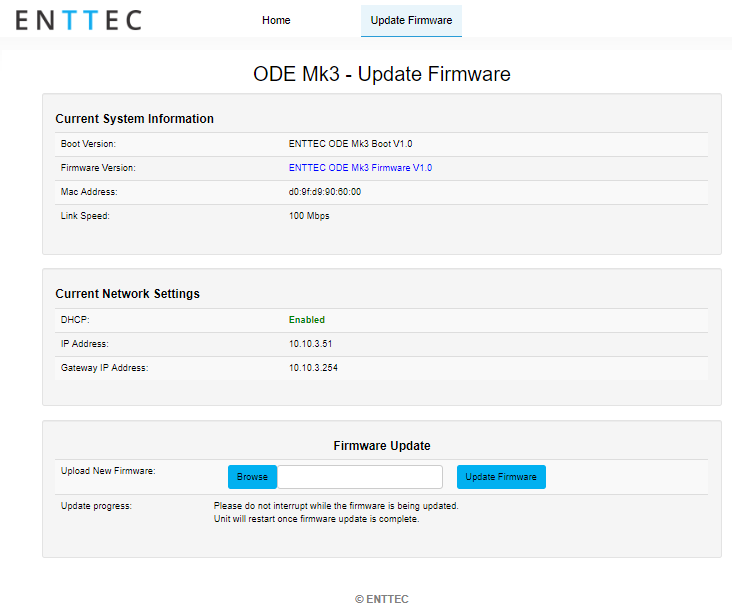
Task: Select the IP address 10.10.3.51
Action: coord(310,344)
